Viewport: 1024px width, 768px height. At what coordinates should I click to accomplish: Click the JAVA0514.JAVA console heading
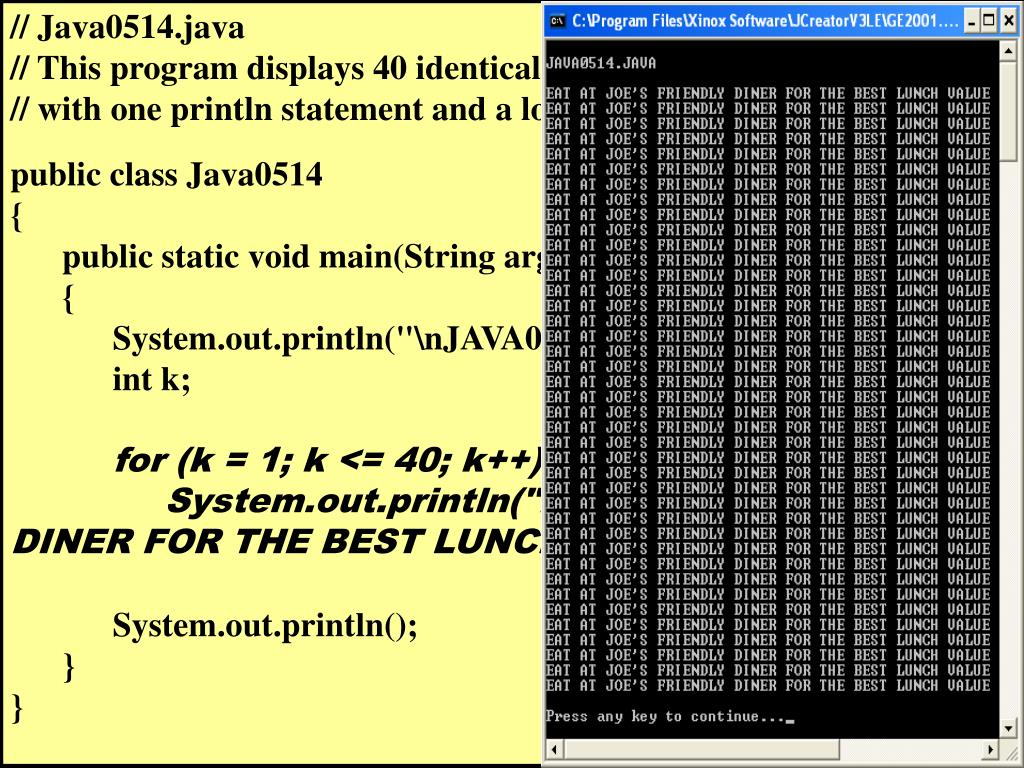pos(601,63)
